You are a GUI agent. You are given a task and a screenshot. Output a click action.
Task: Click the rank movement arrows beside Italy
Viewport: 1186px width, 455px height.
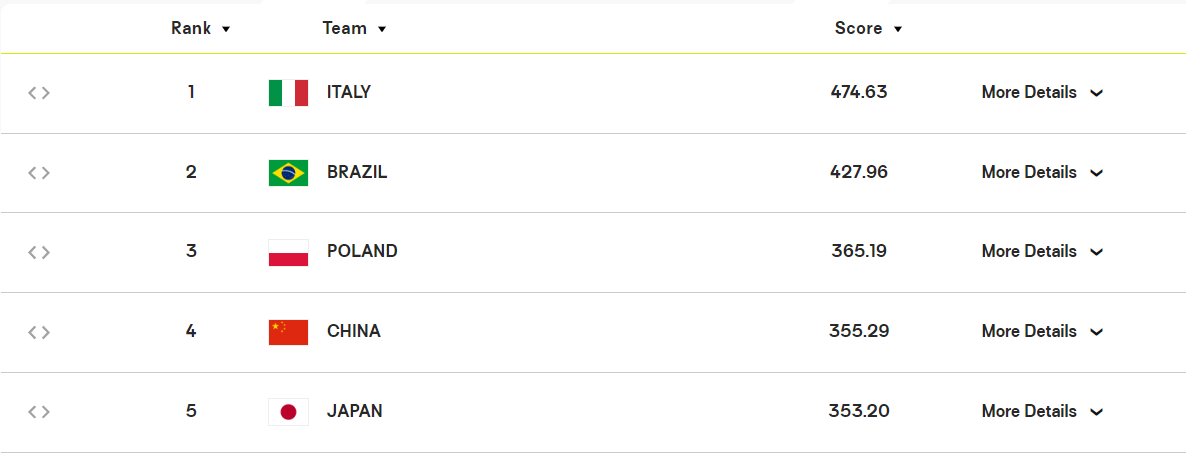click(39, 93)
